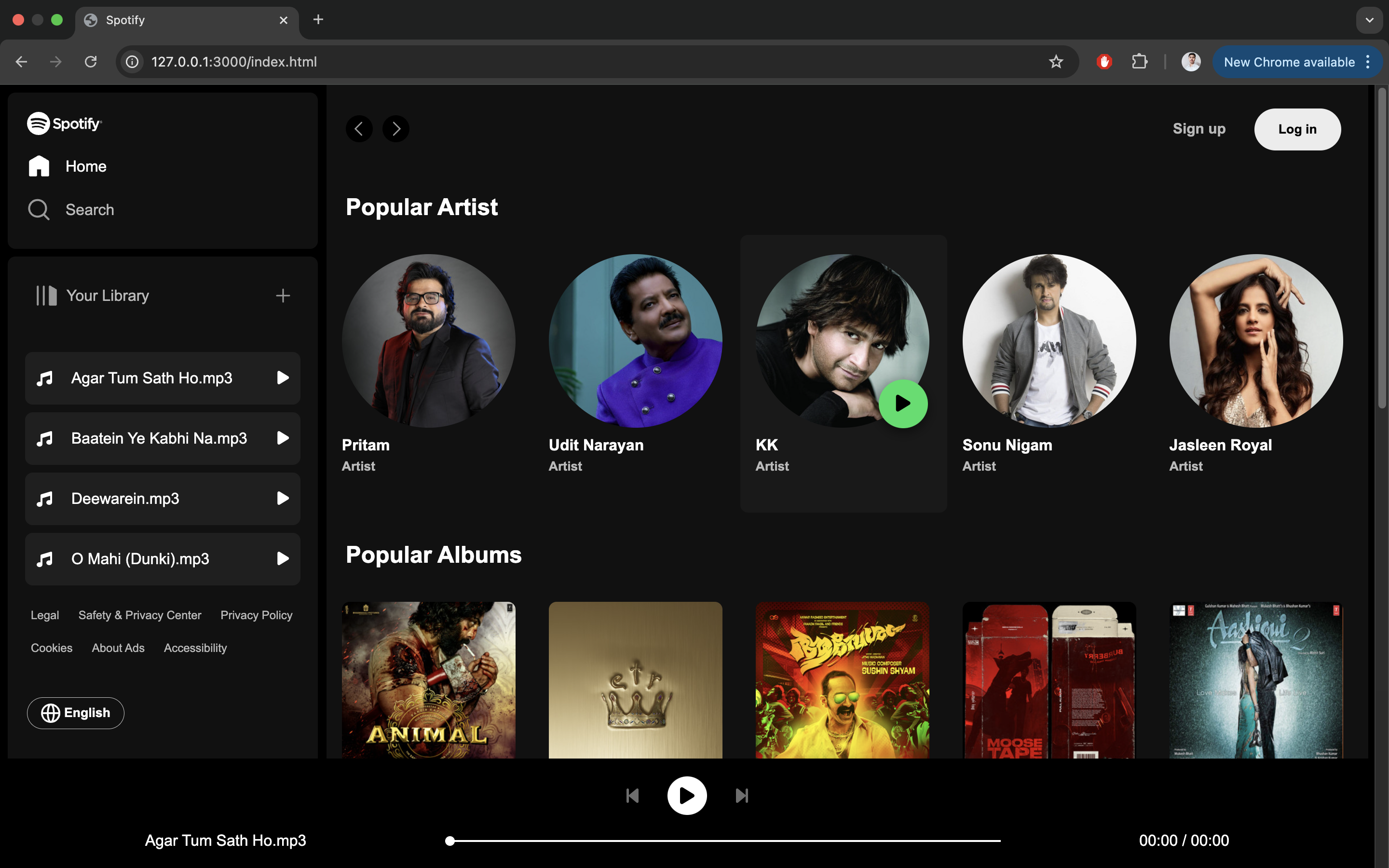Click the globe icon in English button
1389x868 pixels.
pyautogui.click(x=51, y=713)
